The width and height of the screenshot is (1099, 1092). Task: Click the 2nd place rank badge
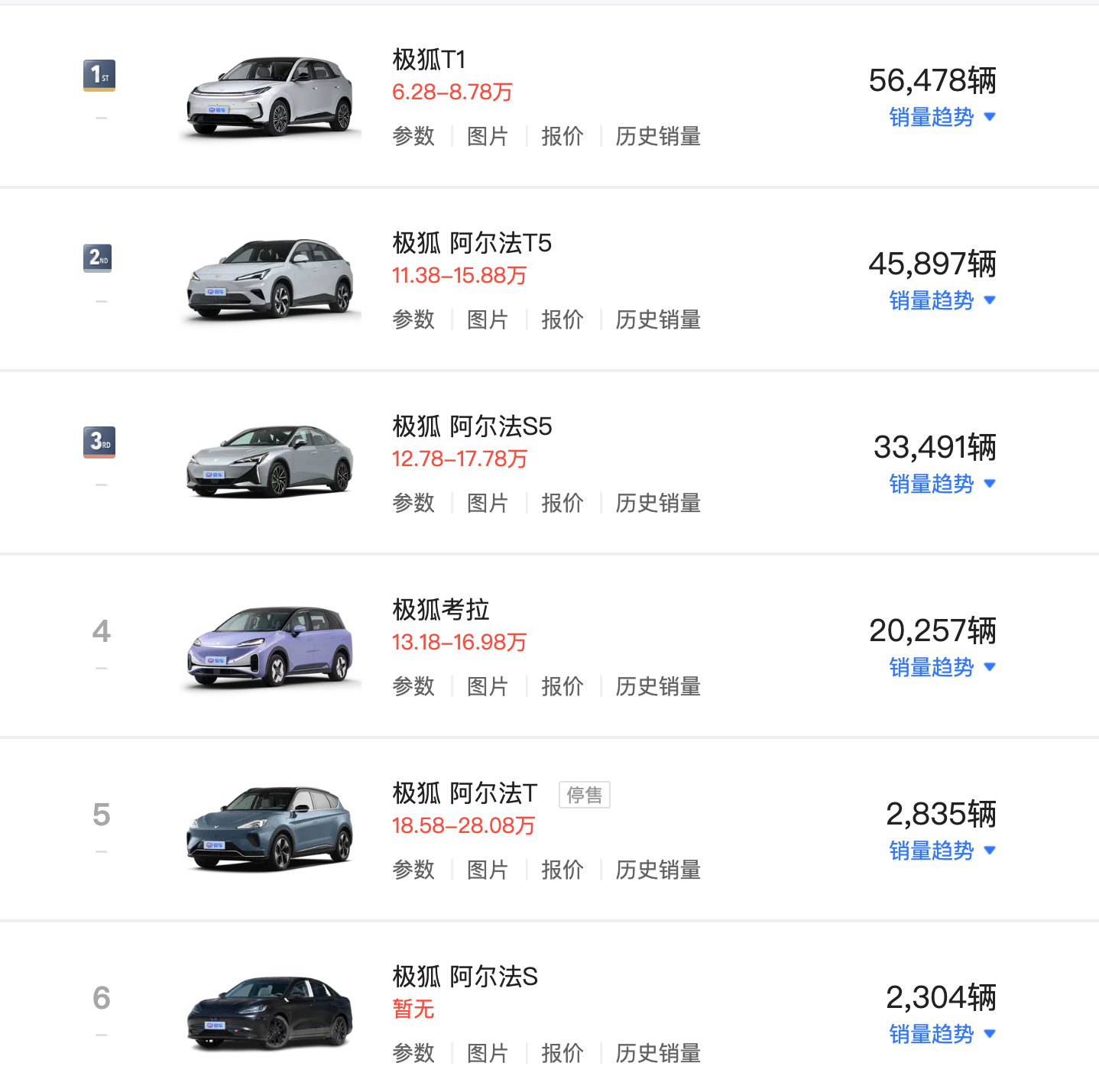pyautogui.click(x=98, y=258)
